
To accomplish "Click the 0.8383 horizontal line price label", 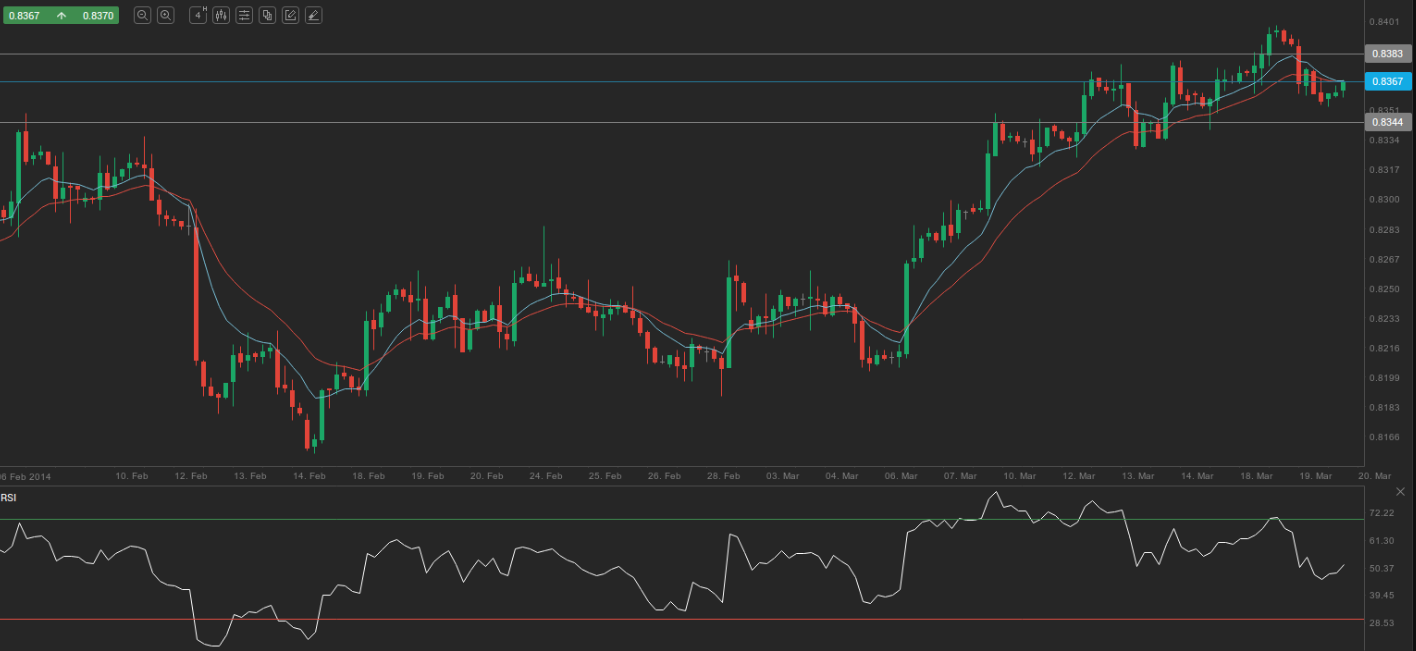I will point(1387,54).
